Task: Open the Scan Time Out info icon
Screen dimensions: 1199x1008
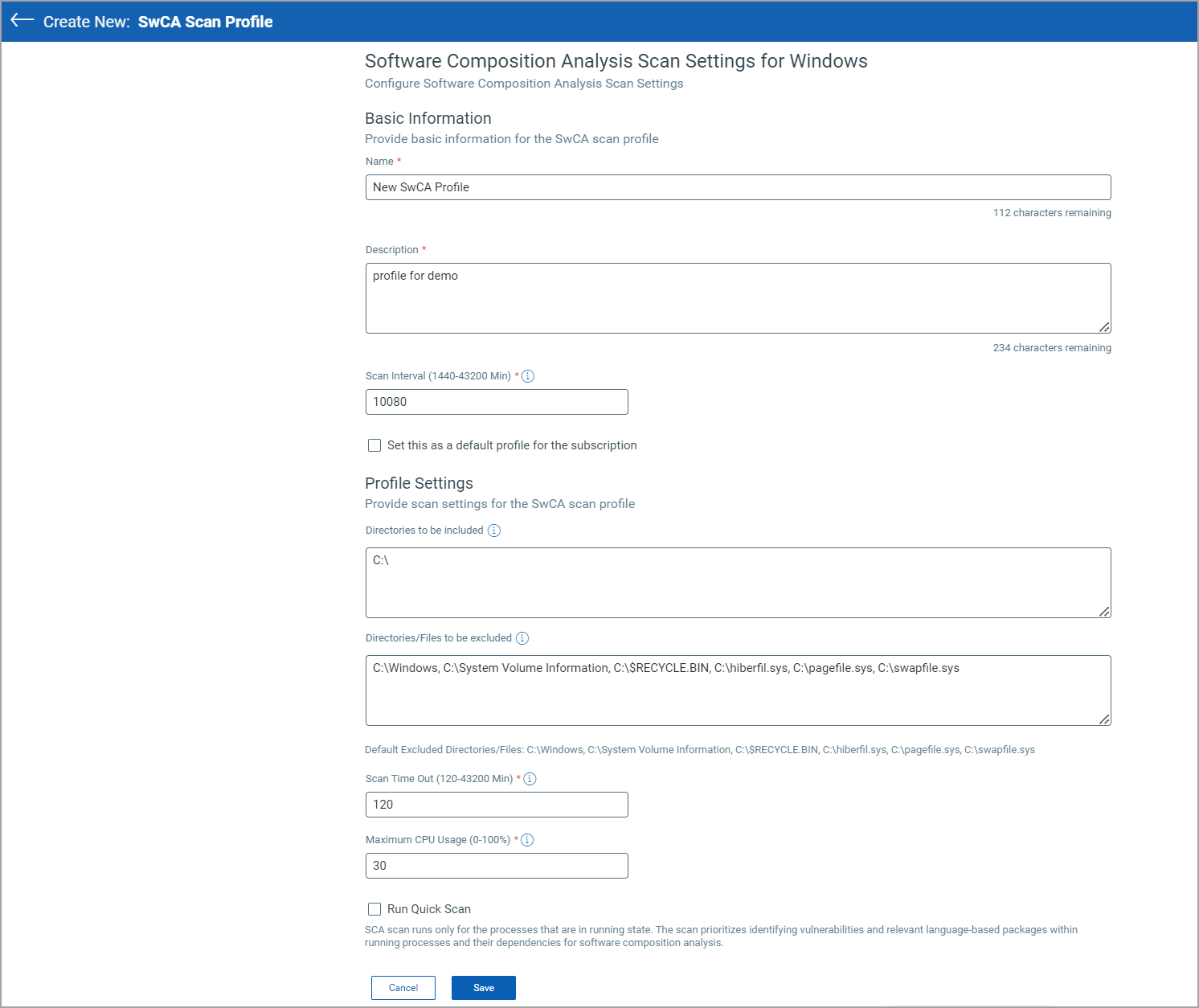Action: 530,778
